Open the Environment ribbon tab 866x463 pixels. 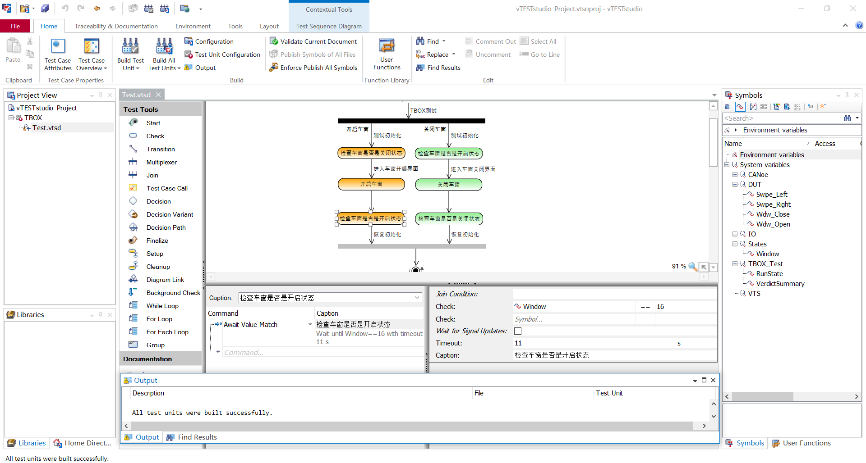pos(193,26)
